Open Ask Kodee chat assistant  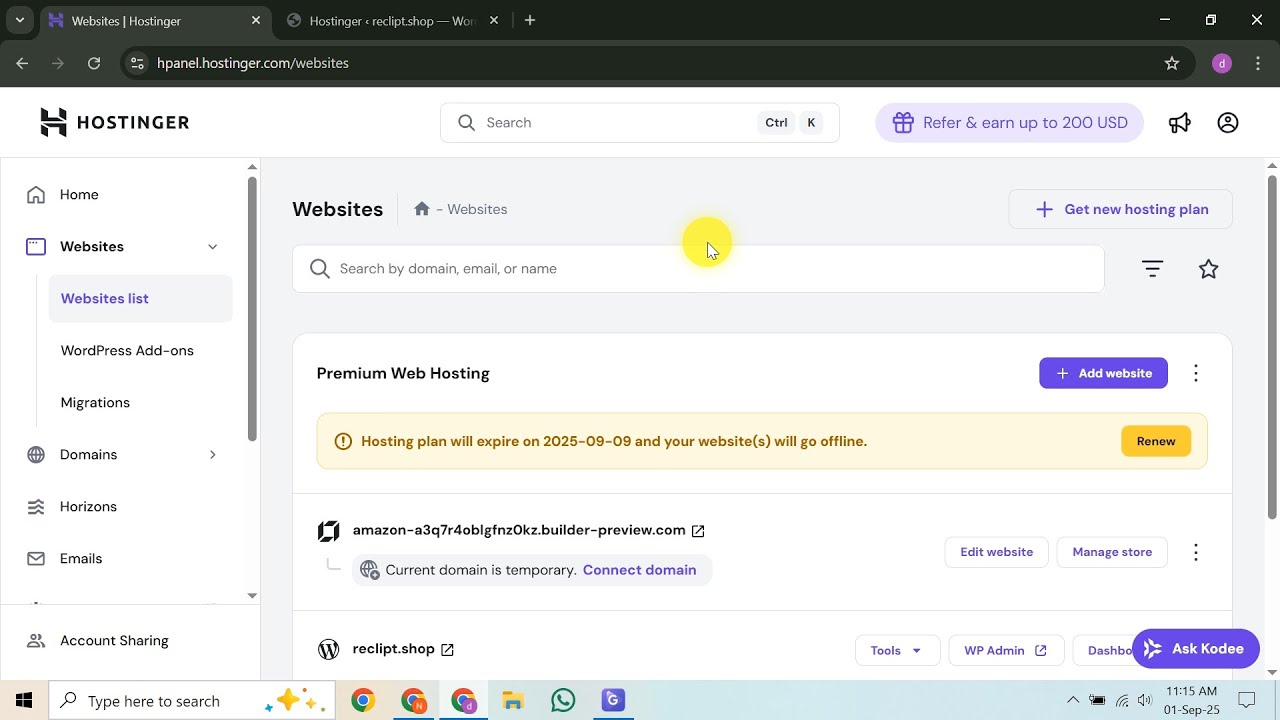pos(1195,649)
